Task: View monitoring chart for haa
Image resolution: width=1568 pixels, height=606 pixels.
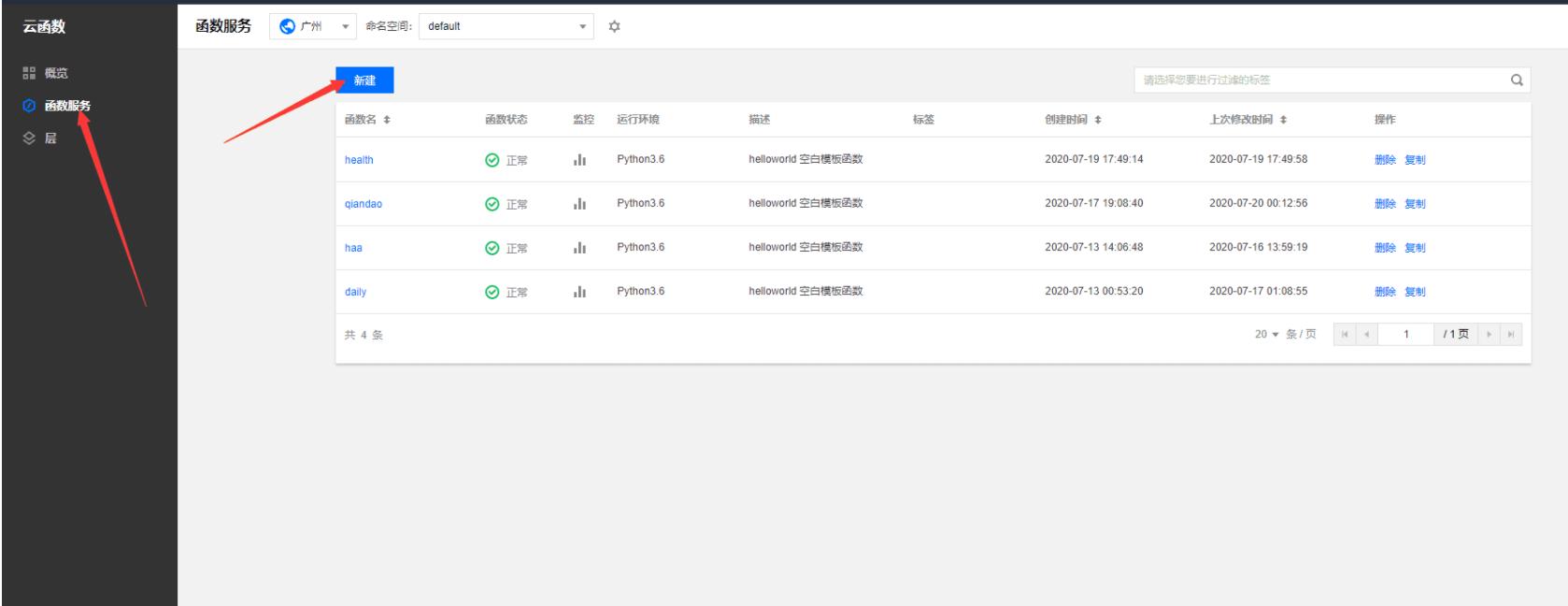Action: coord(580,248)
